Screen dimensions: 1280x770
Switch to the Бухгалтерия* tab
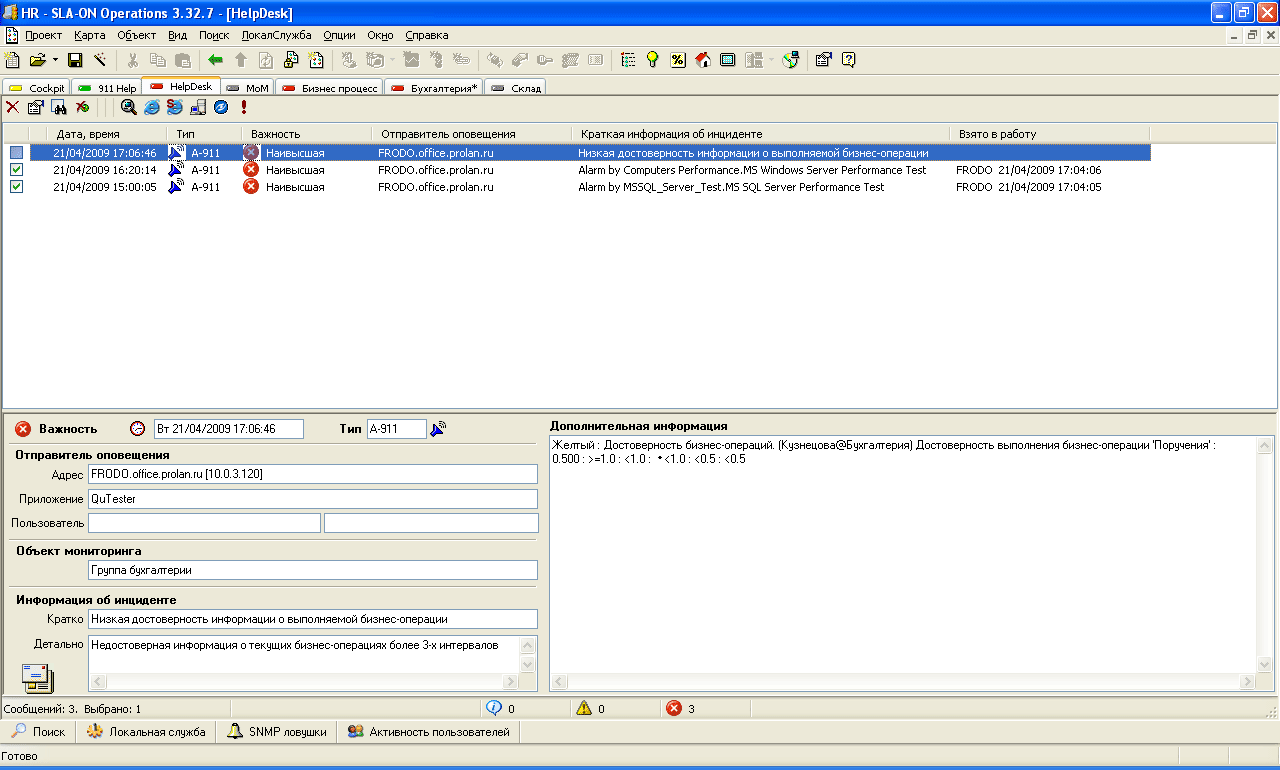point(434,88)
